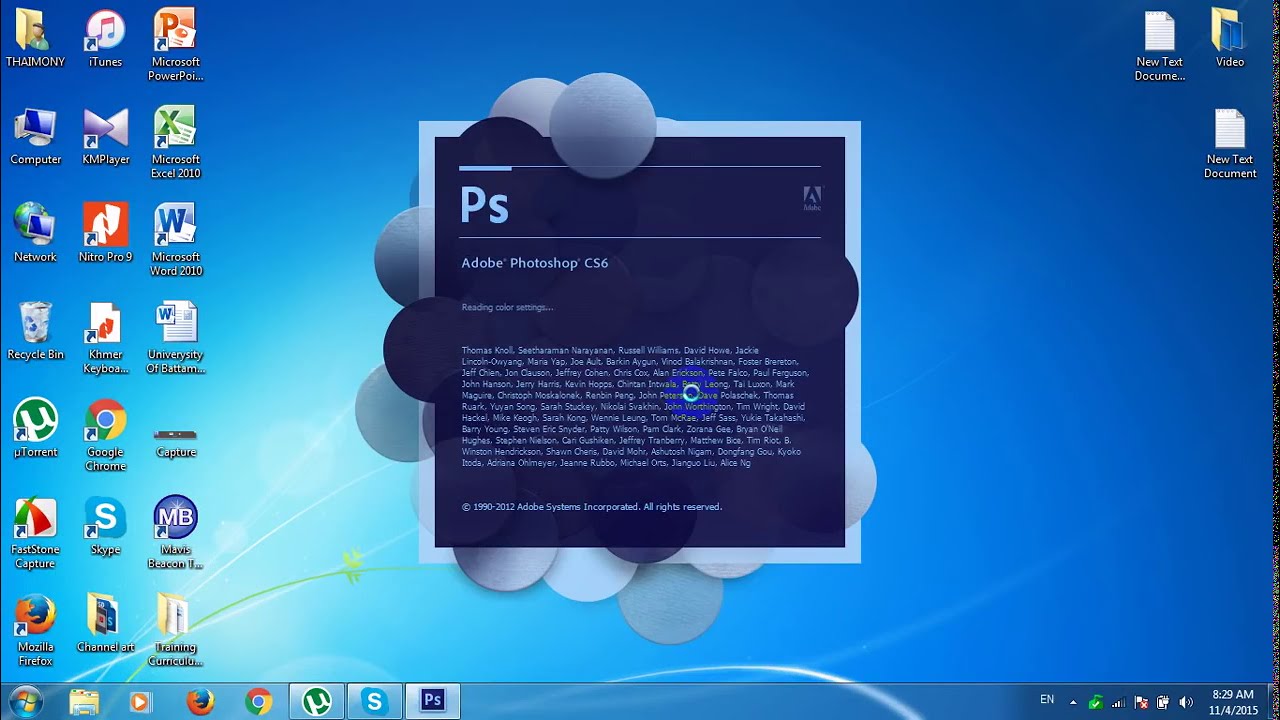
Task: Open the THAIMONY user folder icon
Action: [x=35, y=38]
